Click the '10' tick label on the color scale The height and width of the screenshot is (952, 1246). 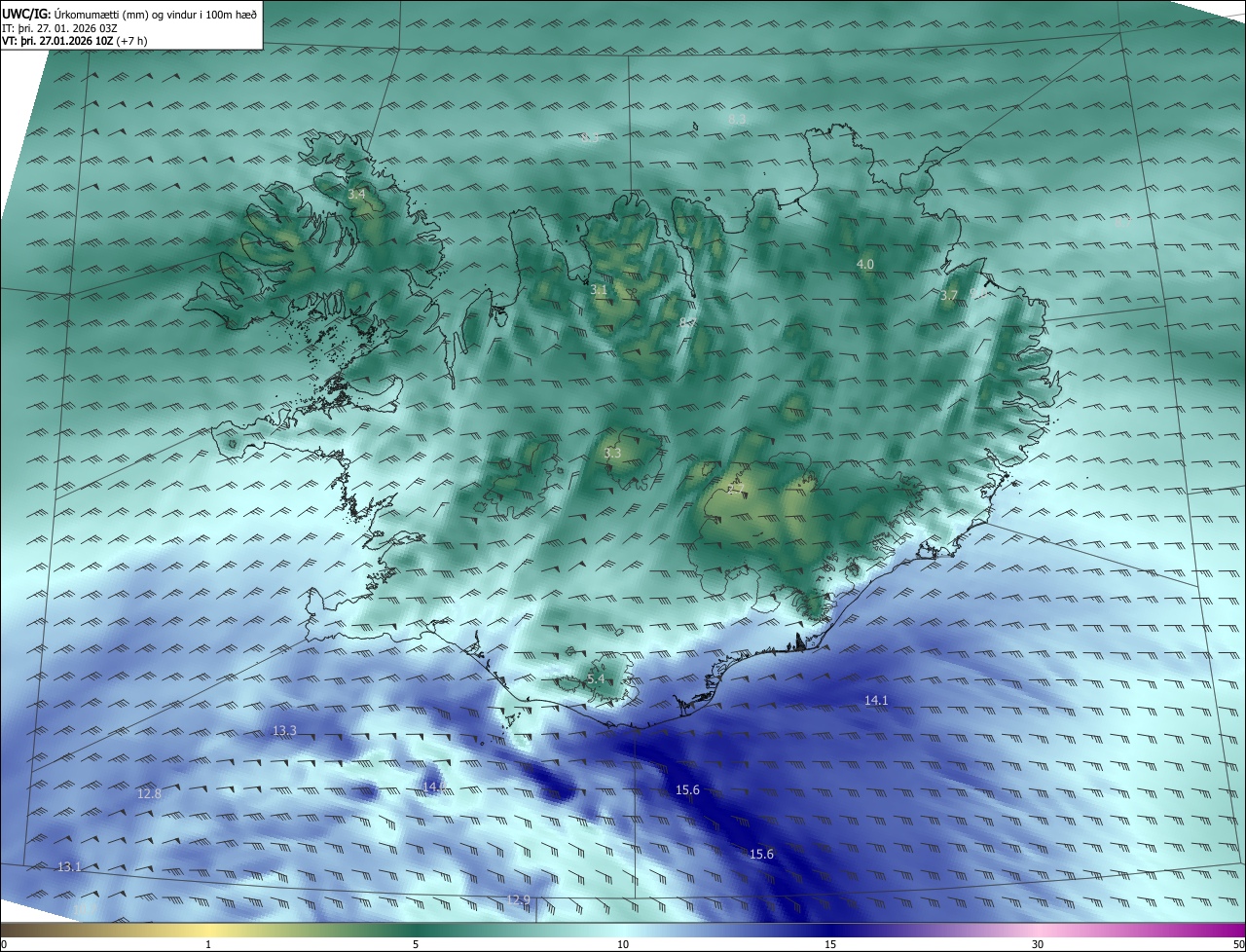point(623,944)
